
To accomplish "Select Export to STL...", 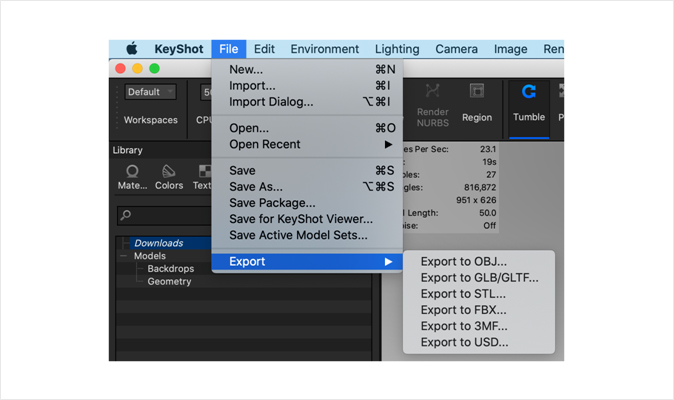I will coord(479,294).
